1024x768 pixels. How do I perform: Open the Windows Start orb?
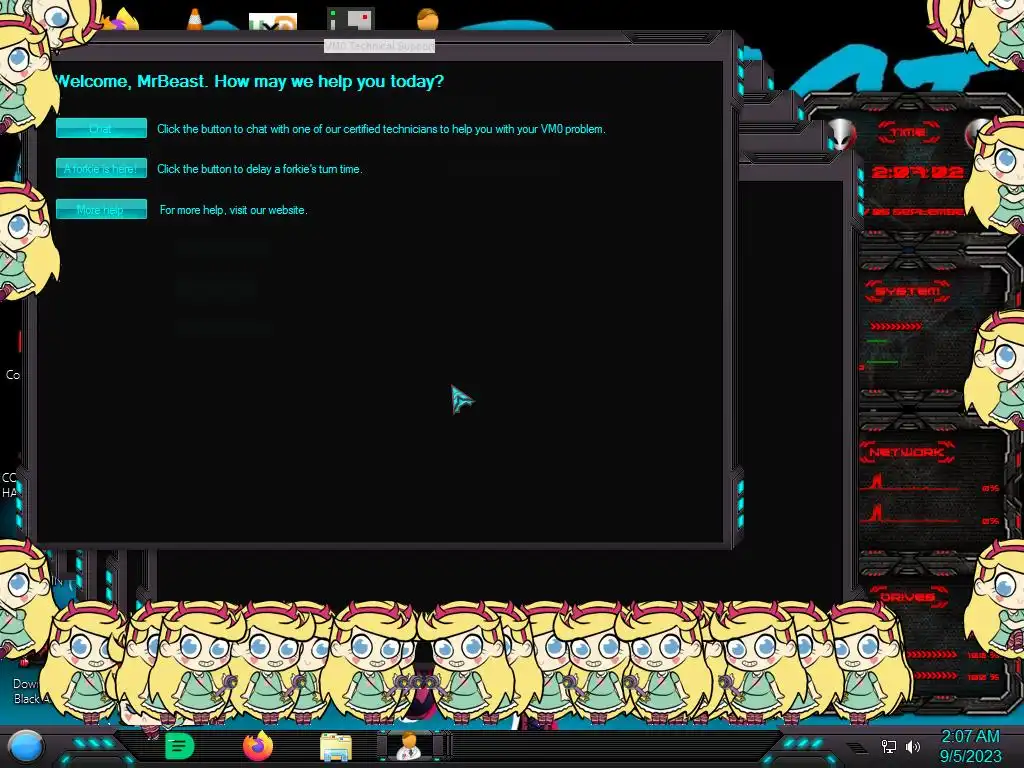point(26,746)
